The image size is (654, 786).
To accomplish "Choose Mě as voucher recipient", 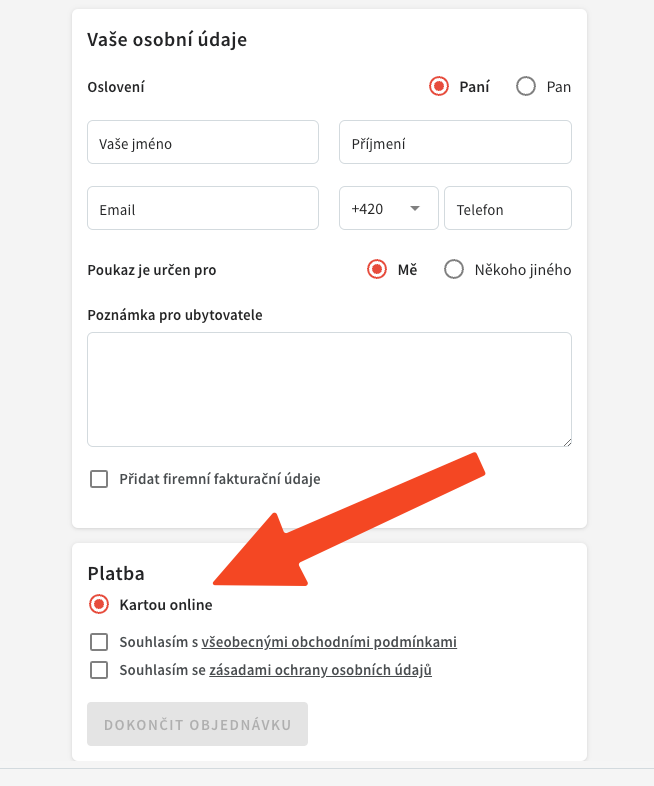I will 377,269.
